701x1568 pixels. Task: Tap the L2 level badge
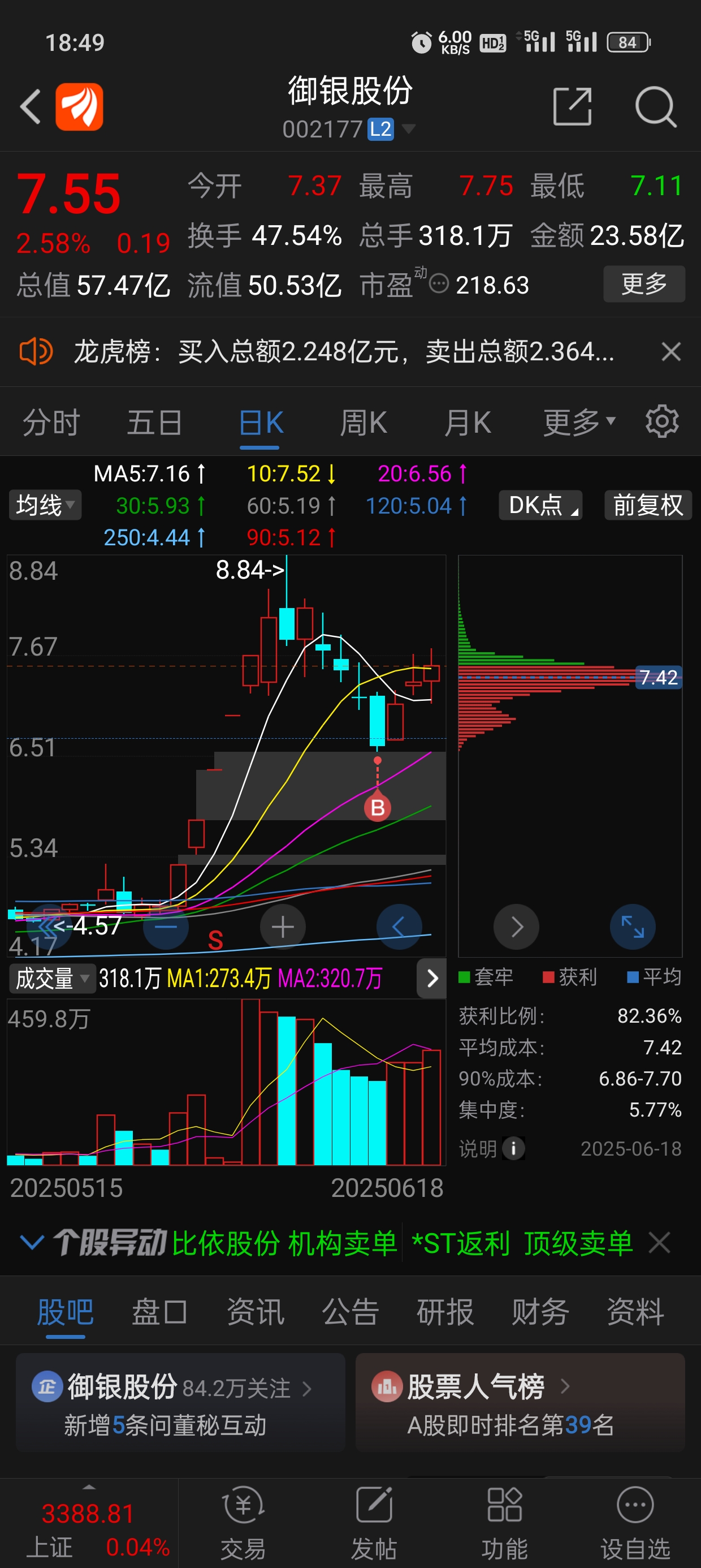click(x=380, y=129)
